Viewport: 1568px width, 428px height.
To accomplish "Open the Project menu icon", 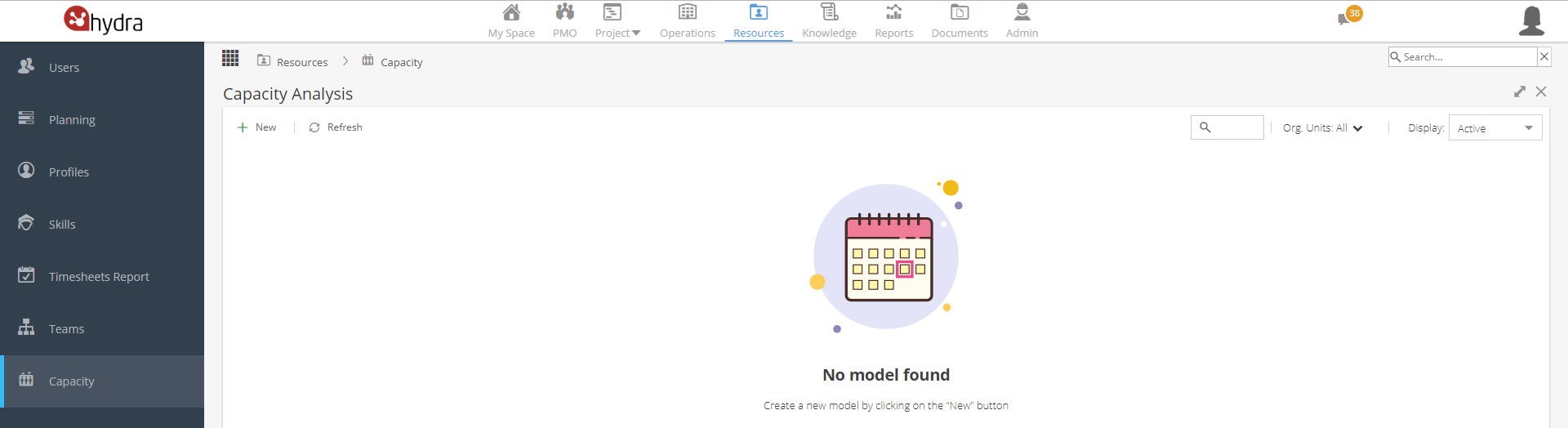I will (612, 12).
